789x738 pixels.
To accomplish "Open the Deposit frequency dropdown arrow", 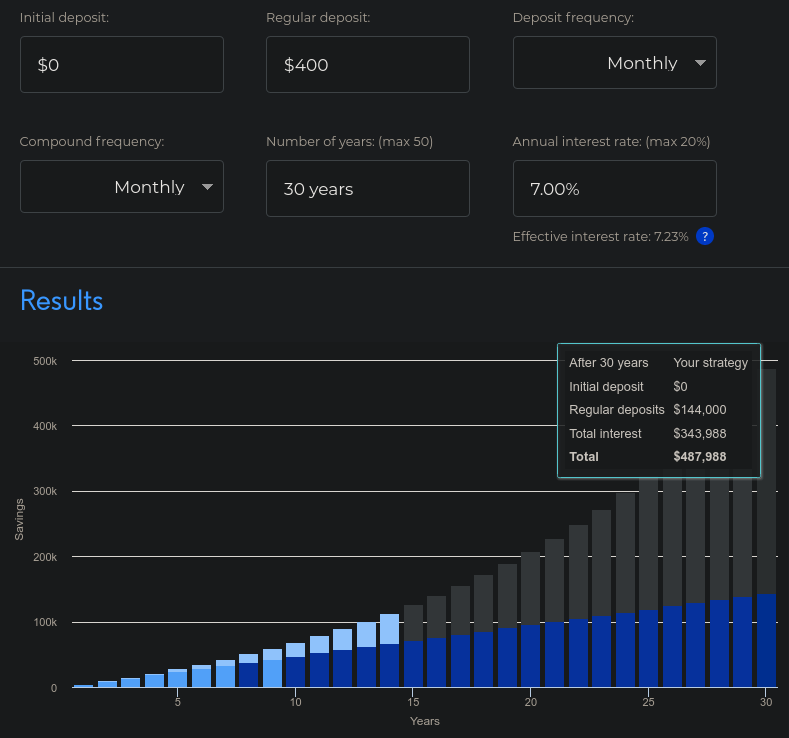I will click(x=700, y=63).
